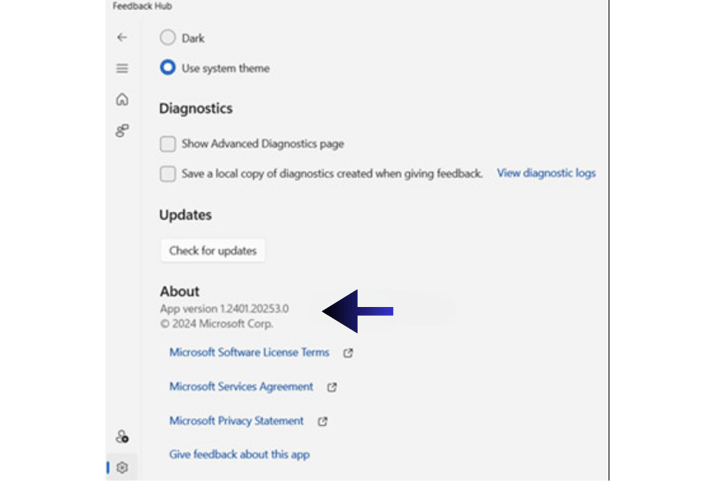Open the hamburger navigation menu
Image resolution: width=726 pixels, height=484 pixels.
(x=122, y=69)
